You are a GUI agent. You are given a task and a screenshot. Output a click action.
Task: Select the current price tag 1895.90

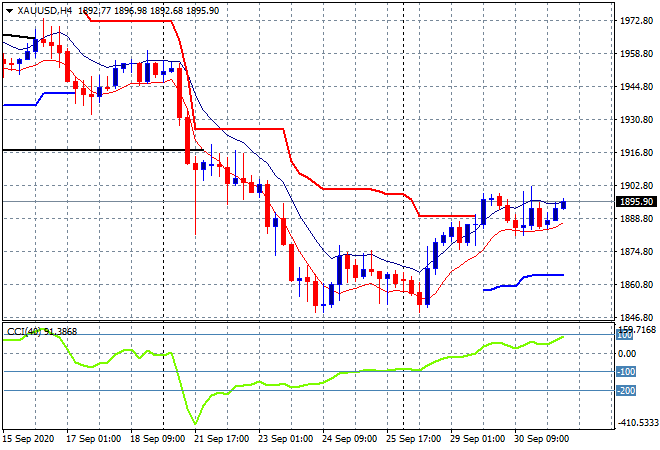[637, 202]
